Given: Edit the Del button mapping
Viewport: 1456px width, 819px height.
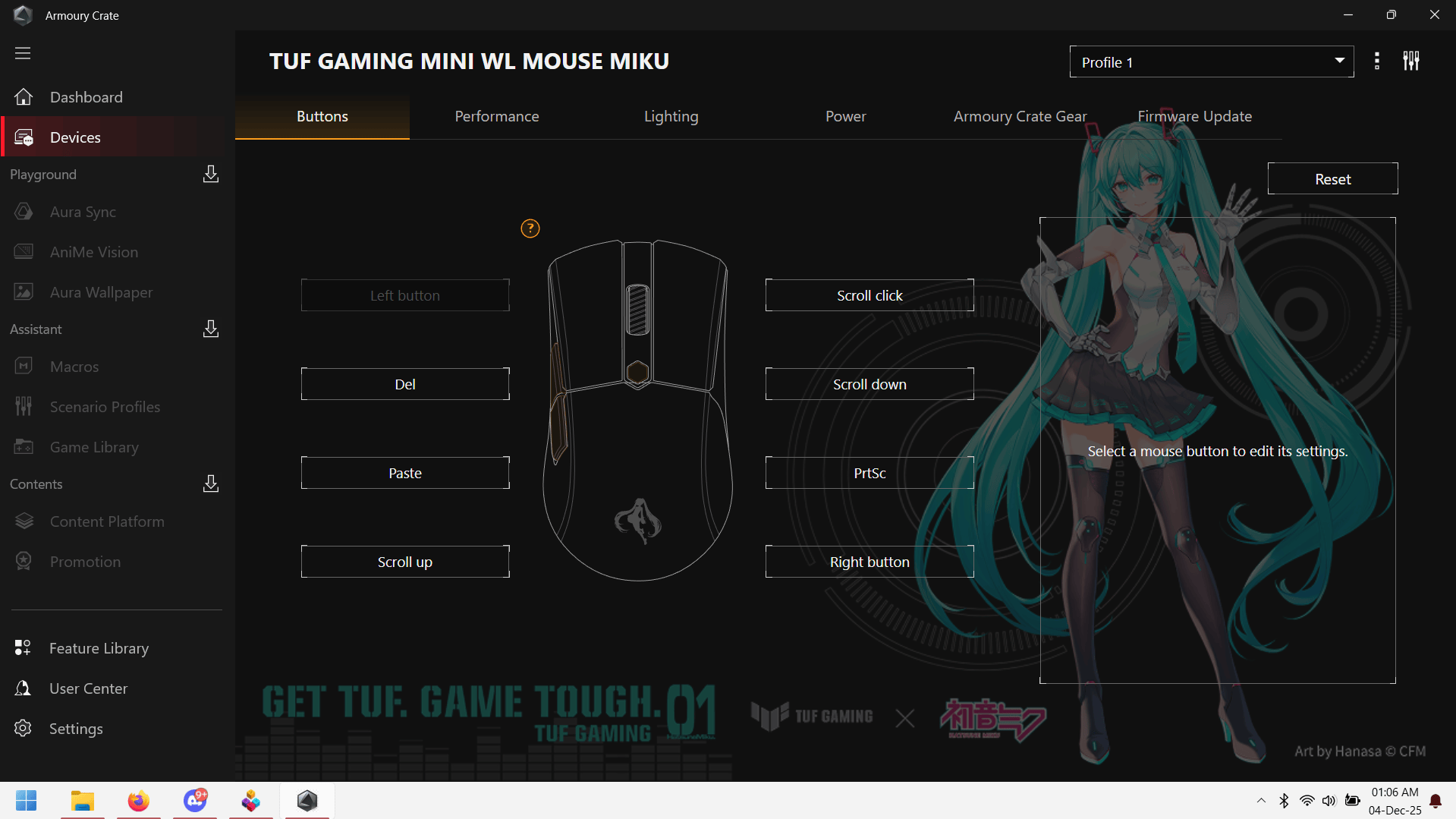Looking at the screenshot, I should pyautogui.click(x=404, y=384).
